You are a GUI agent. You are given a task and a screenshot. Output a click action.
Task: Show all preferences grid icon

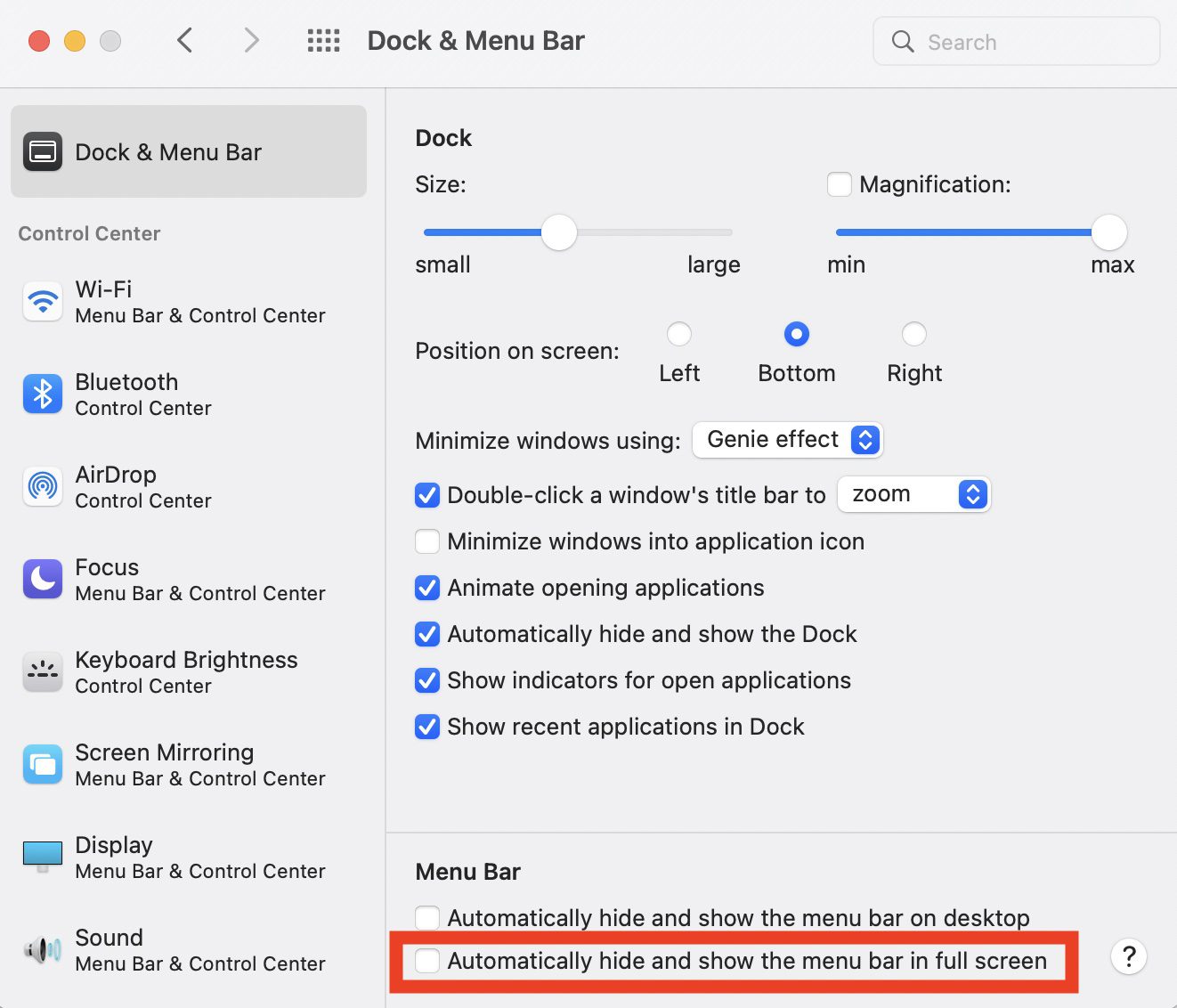point(323,41)
